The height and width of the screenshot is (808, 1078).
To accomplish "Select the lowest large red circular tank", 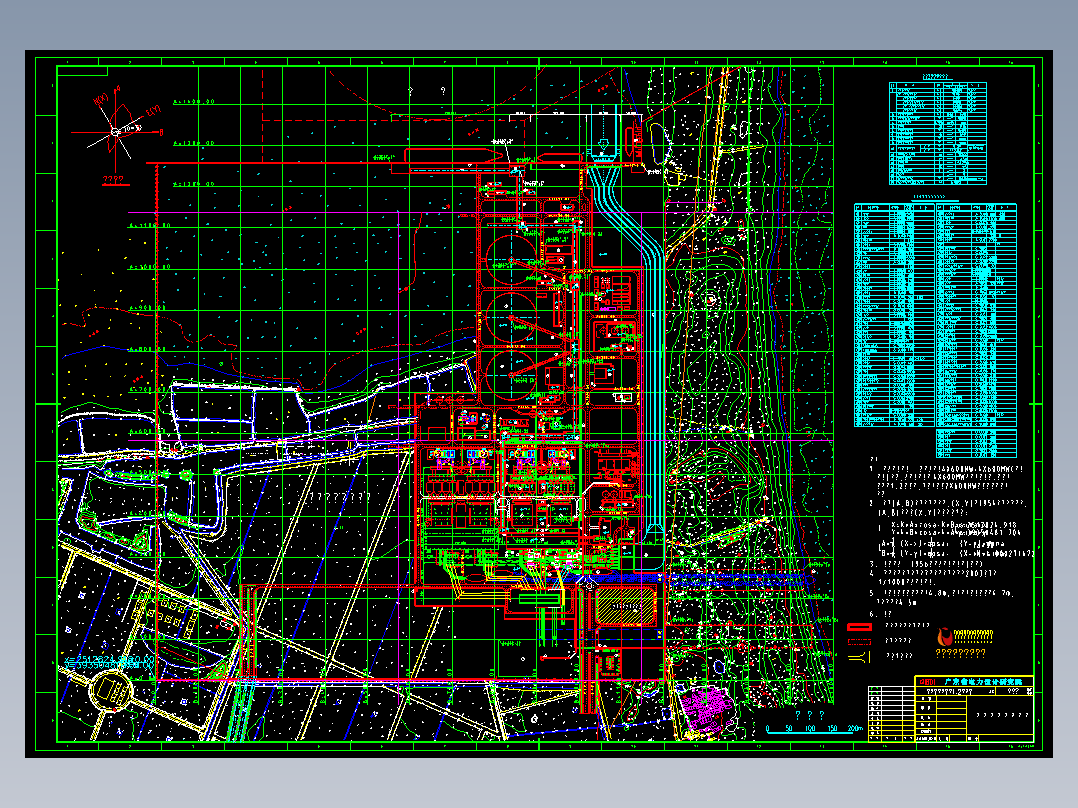I will click(x=511, y=375).
